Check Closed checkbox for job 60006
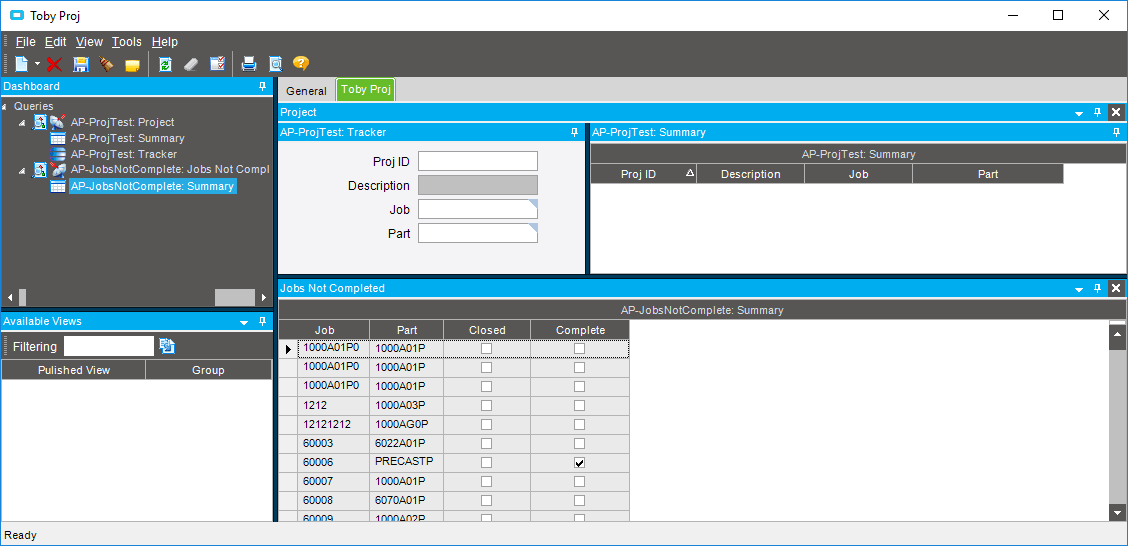This screenshot has width=1128, height=546. tap(487, 462)
